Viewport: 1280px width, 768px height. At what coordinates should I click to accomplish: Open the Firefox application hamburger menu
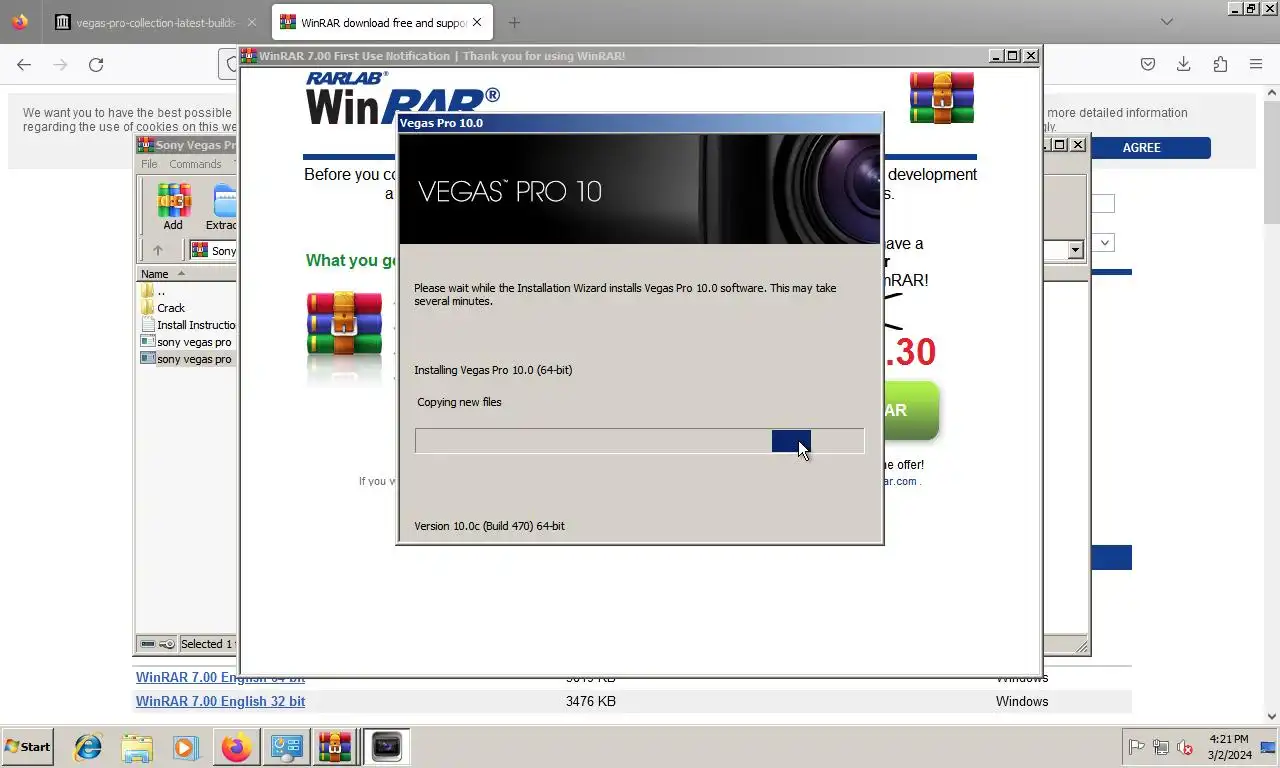point(1256,64)
